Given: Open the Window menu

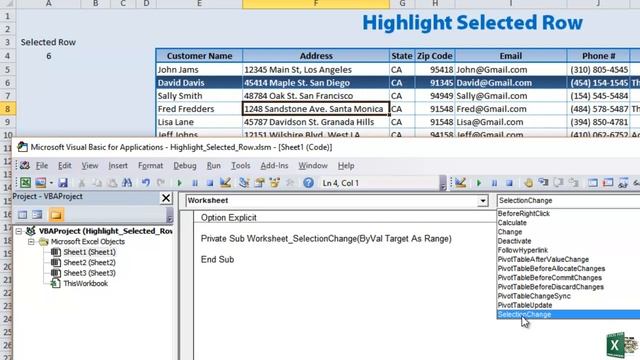Looking at the screenshot, I should tap(313, 165).
